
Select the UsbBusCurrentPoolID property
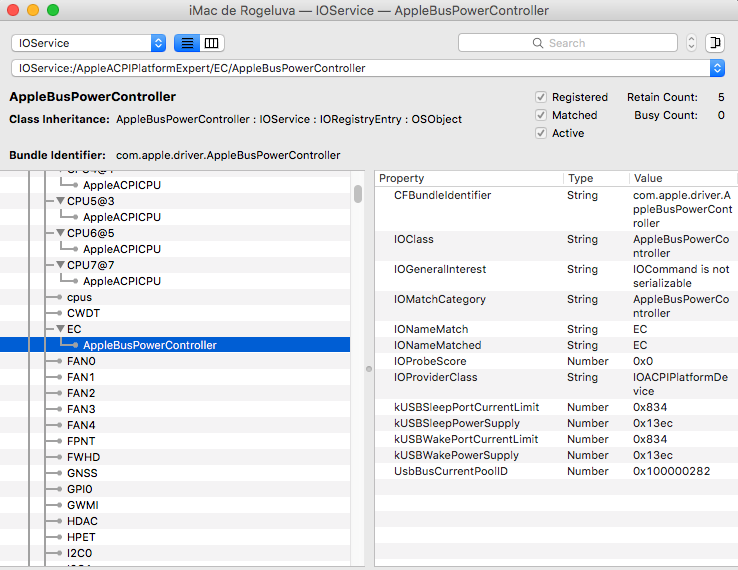556,471
